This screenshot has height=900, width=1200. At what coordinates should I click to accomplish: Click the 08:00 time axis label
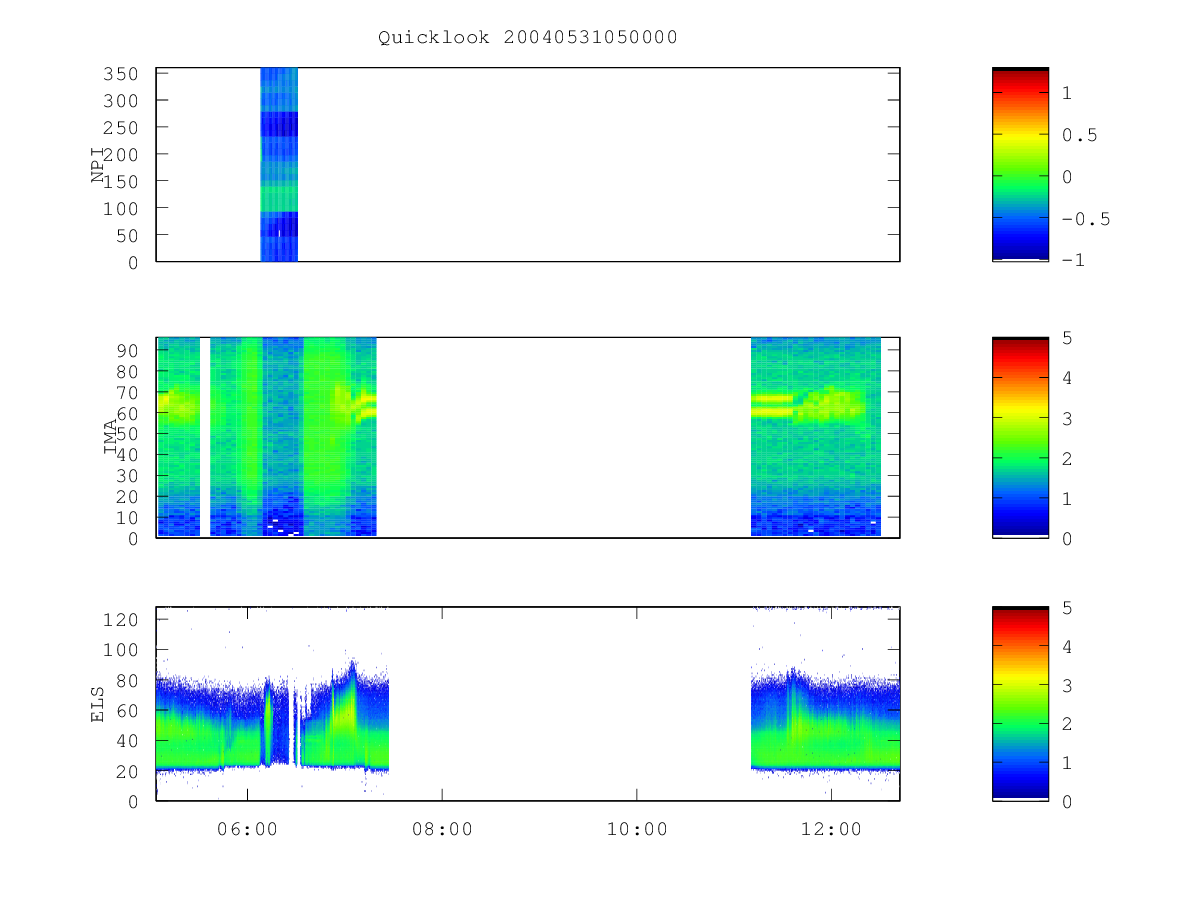point(442,829)
